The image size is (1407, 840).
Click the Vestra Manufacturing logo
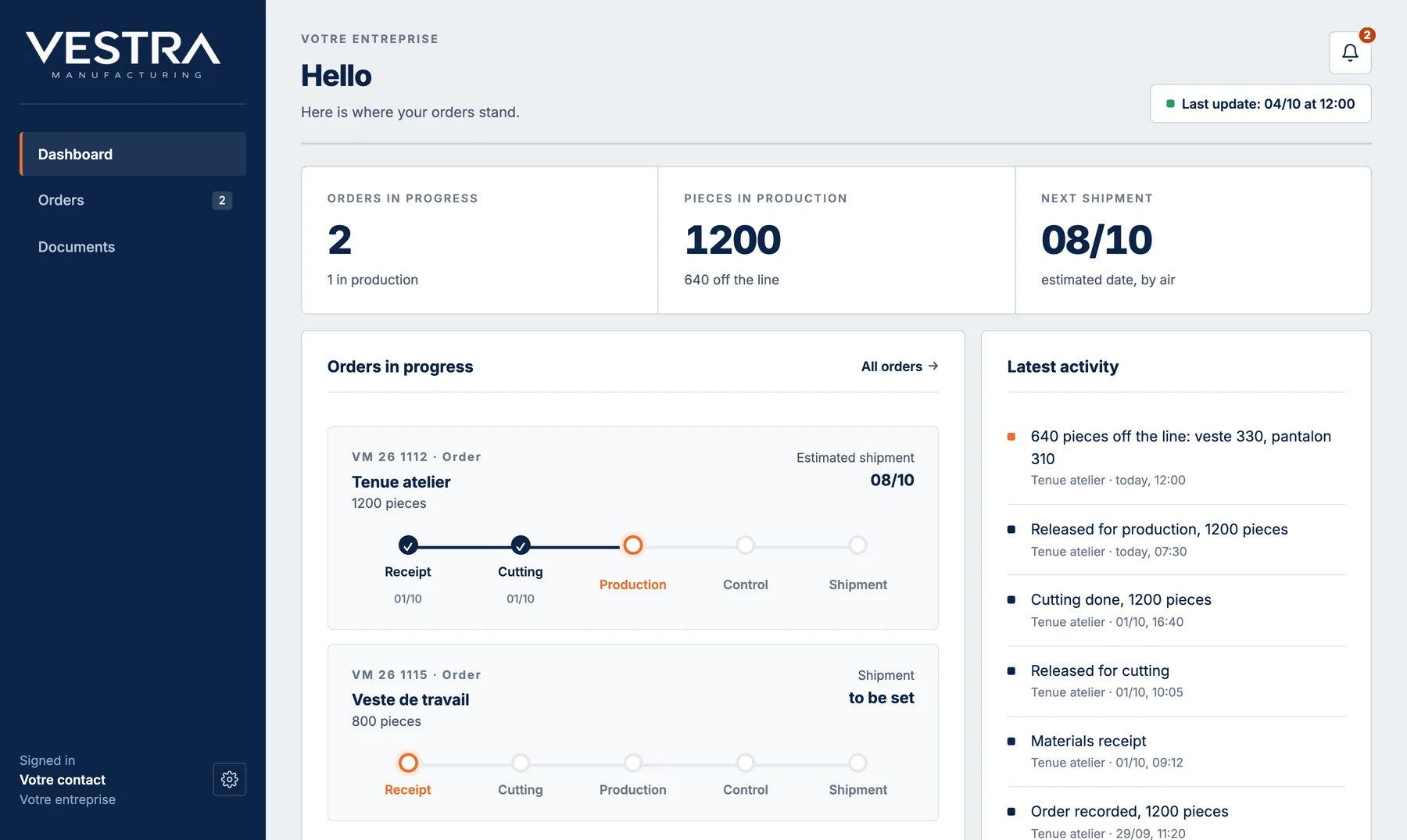(124, 55)
